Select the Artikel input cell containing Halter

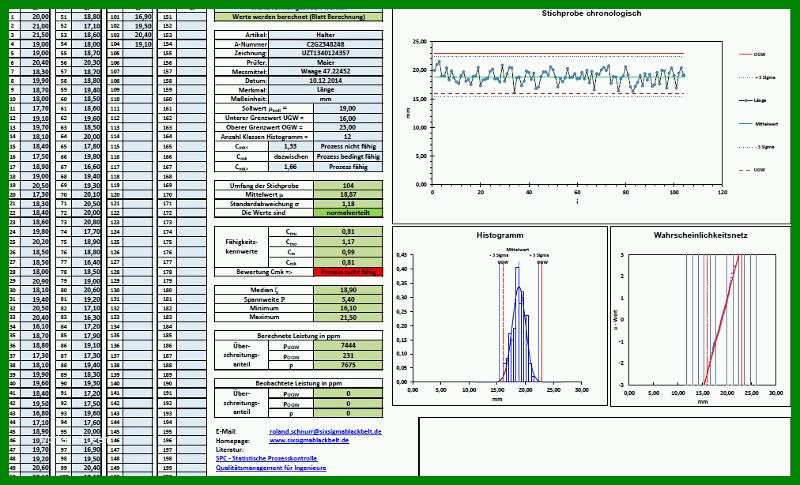pyautogui.click(x=326, y=35)
